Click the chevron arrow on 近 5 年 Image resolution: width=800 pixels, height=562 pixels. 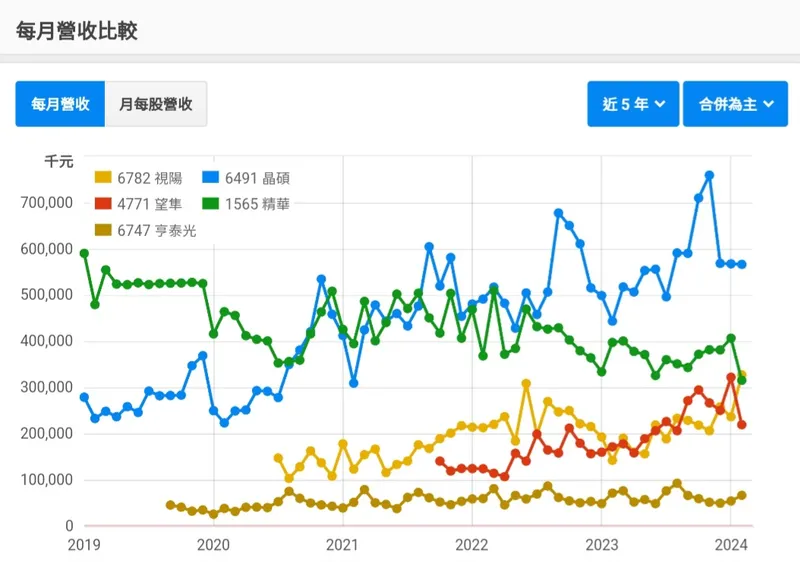[x=660, y=104]
